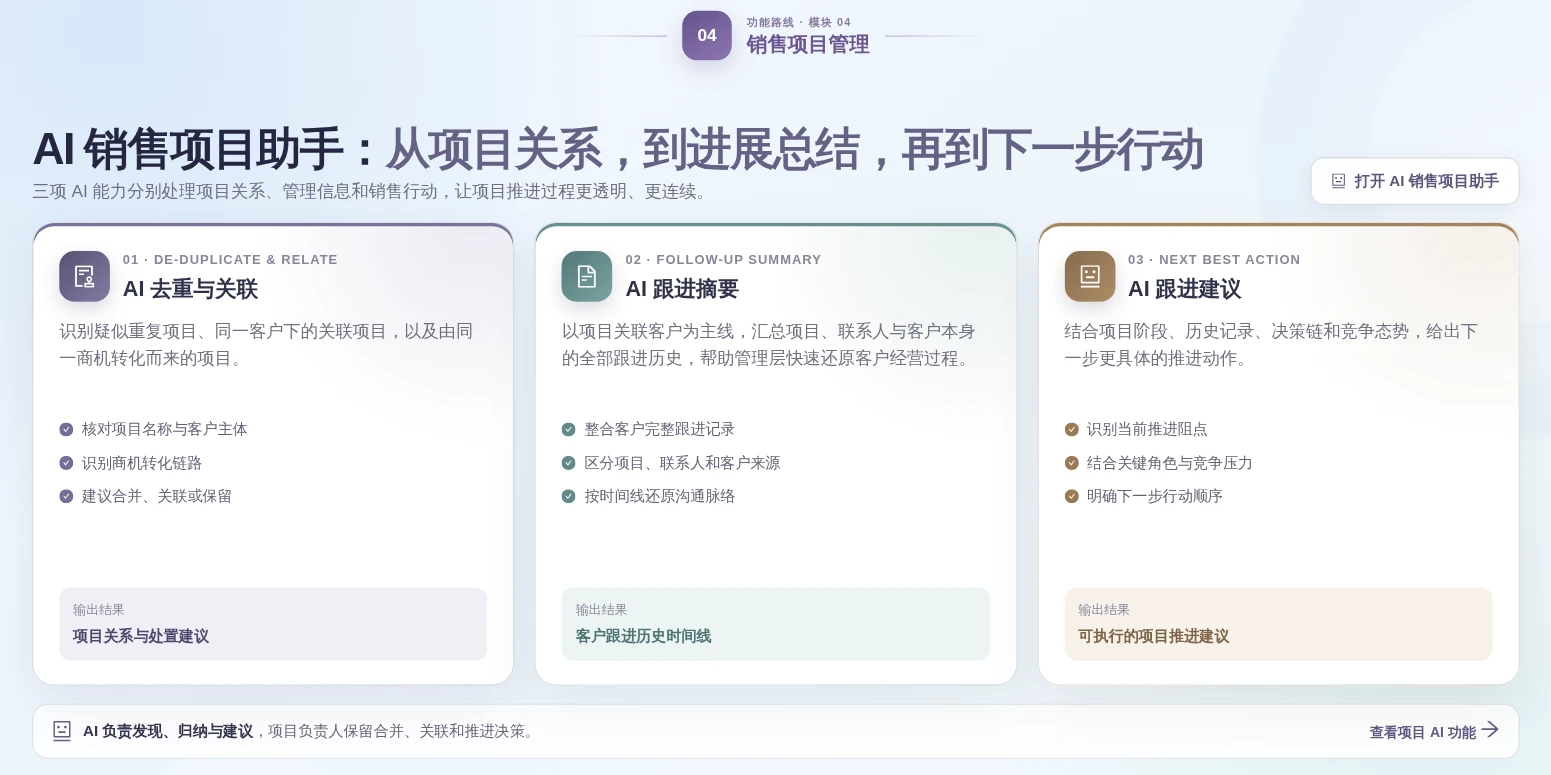The height and width of the screenshot is (775, 1551).
Task: Click the 识别商机转化链路 bullet text
Action: point(142,463)
